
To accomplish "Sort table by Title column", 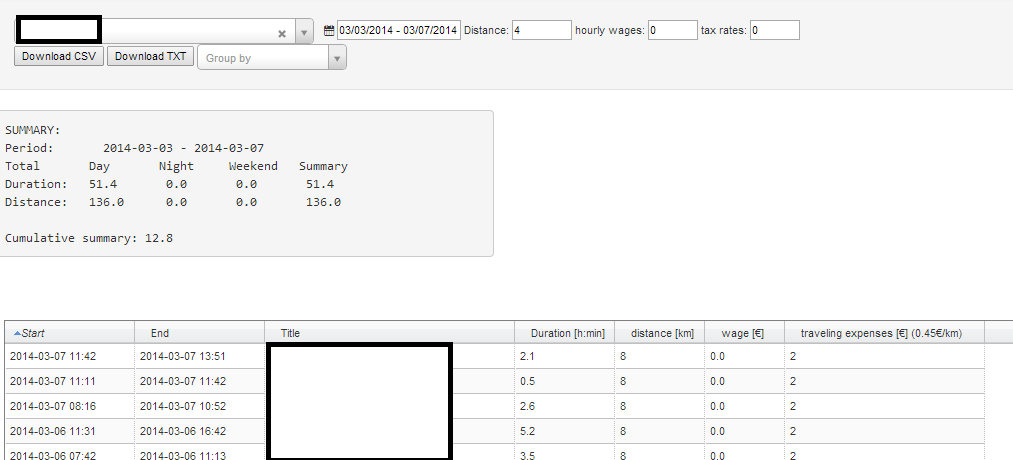I will point(390,333).
